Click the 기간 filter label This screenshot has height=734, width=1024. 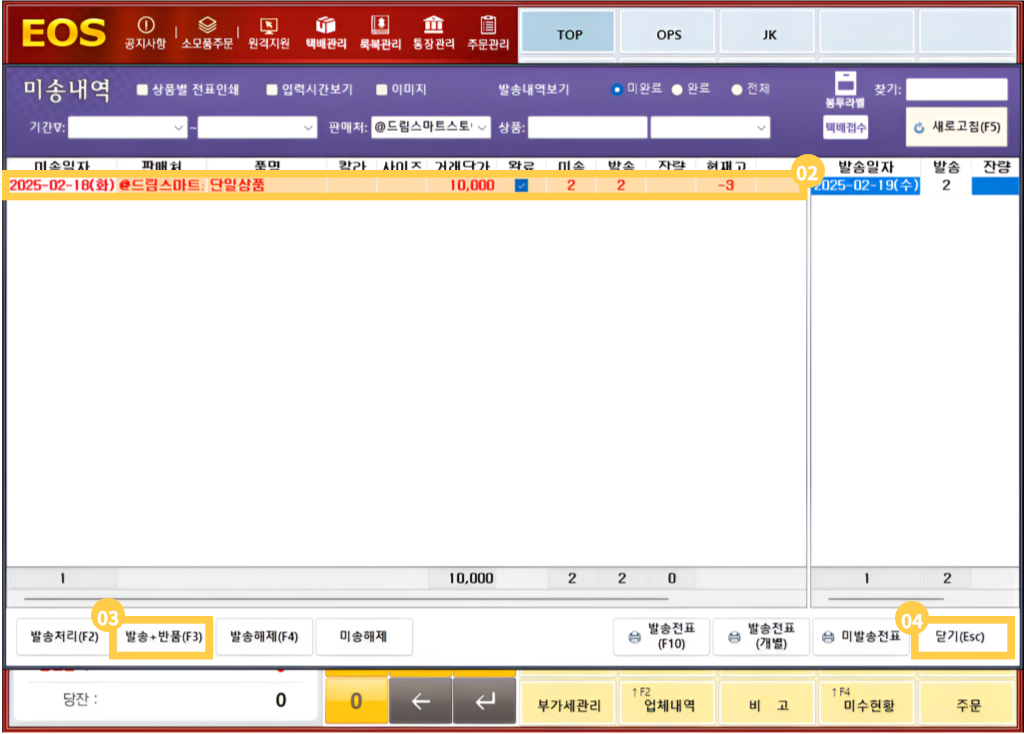tap(47, 127)
